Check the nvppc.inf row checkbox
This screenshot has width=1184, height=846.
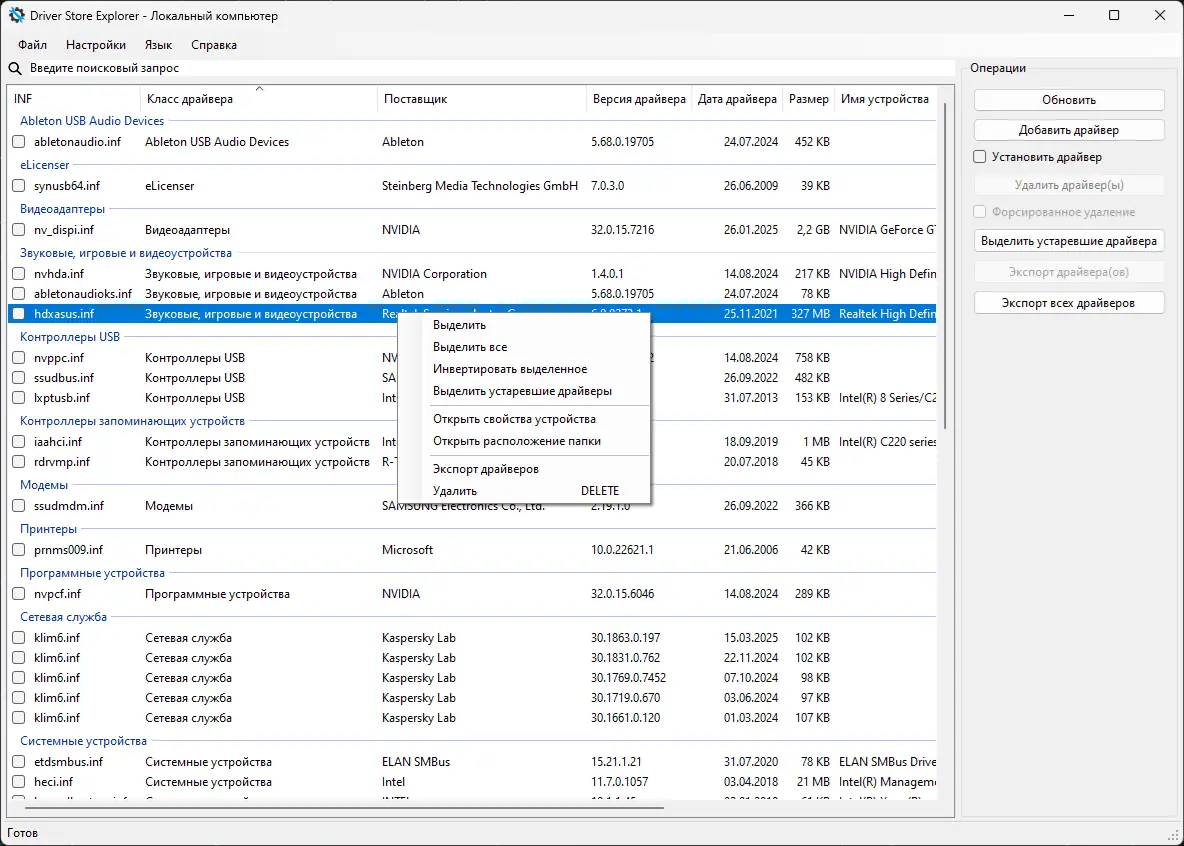tap(19, 357)
